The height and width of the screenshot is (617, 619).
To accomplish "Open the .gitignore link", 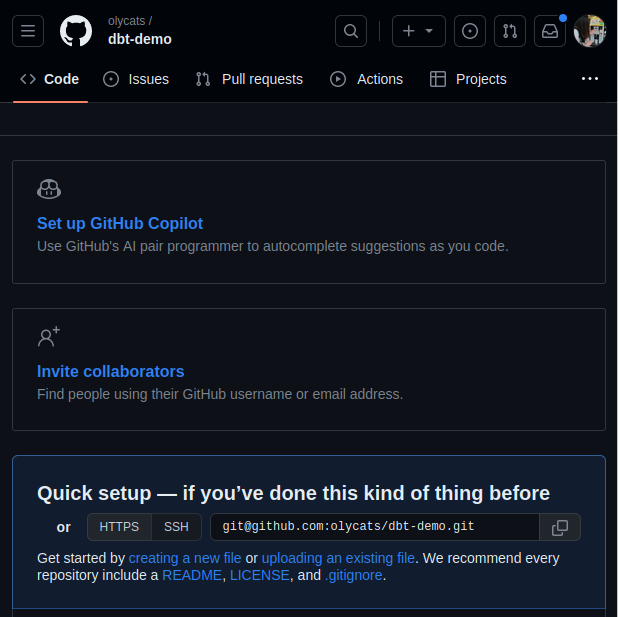I will point(354,575).
